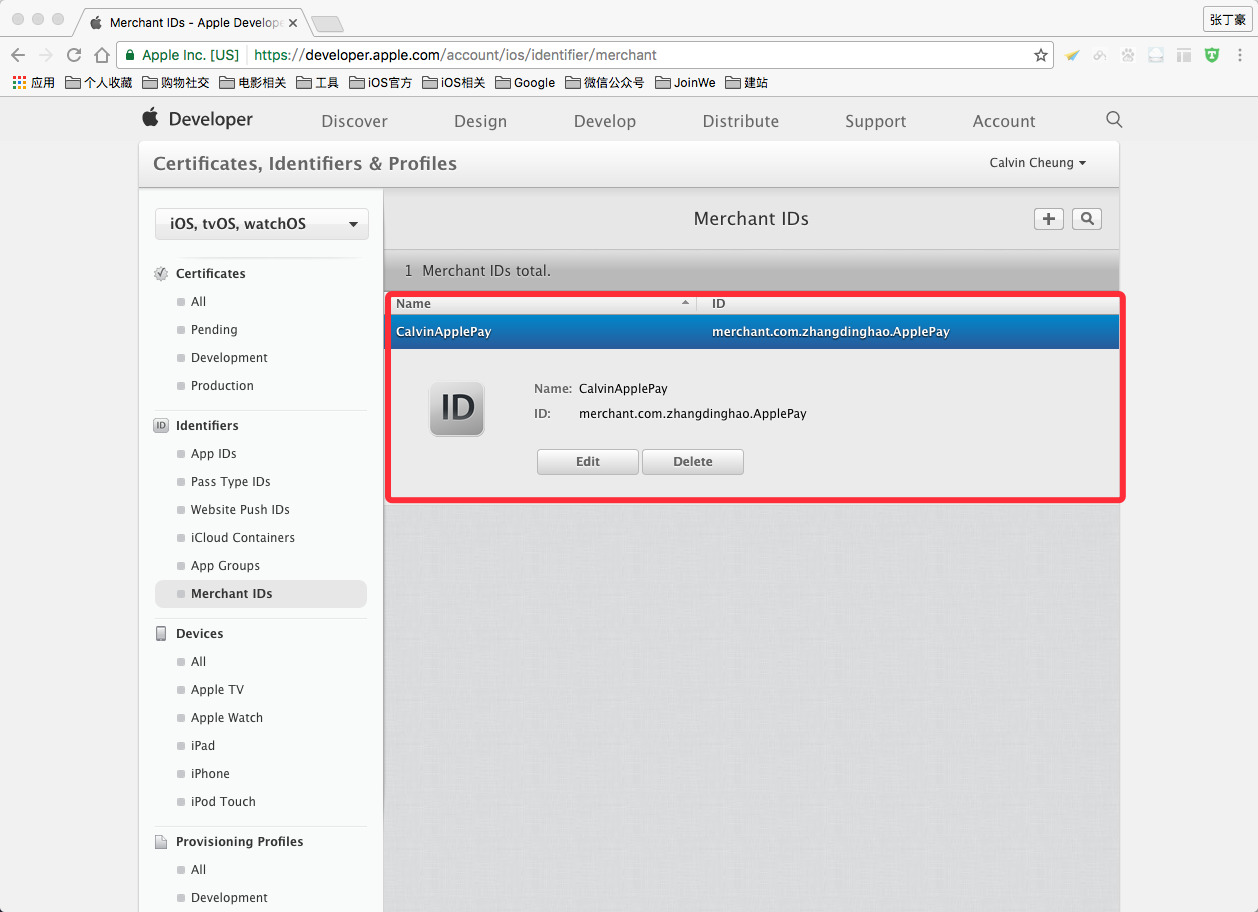Open the Calvin Cheung account dropdown
Image resolution: width=1258 pixels, height=912 pixels.
1038,162
